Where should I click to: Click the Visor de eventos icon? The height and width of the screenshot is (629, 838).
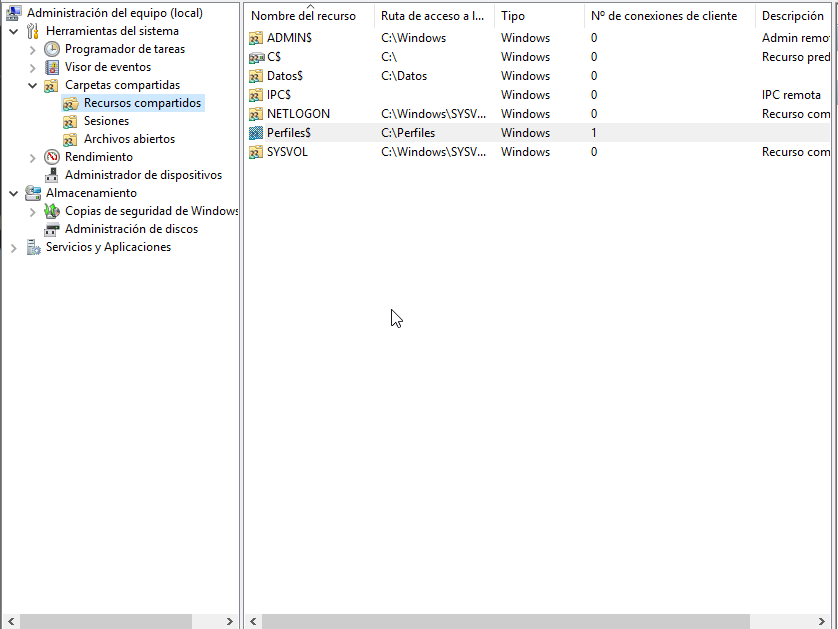[x=52, y=67]
